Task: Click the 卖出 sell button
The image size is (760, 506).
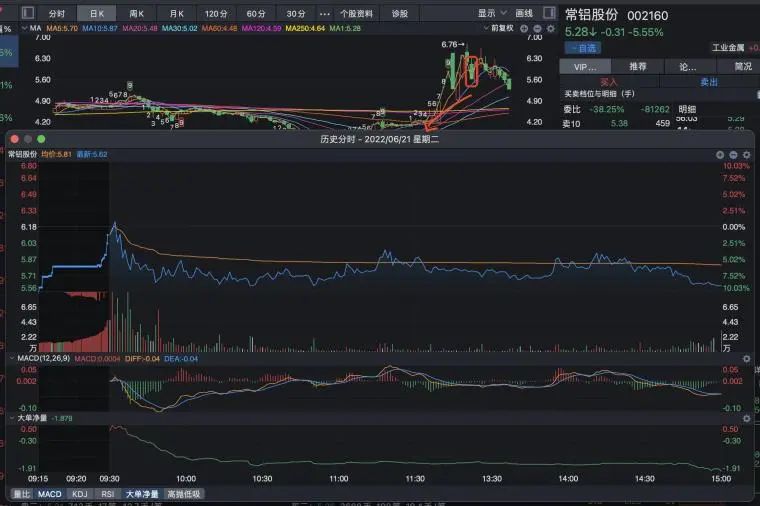Action: 709,82
